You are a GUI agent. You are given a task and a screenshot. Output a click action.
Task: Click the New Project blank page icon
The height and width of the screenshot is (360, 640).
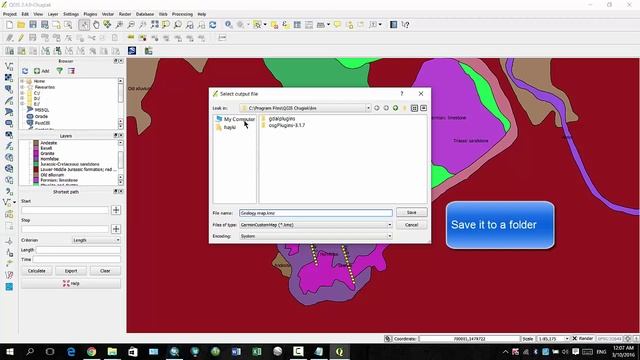(x=9, y=25)
